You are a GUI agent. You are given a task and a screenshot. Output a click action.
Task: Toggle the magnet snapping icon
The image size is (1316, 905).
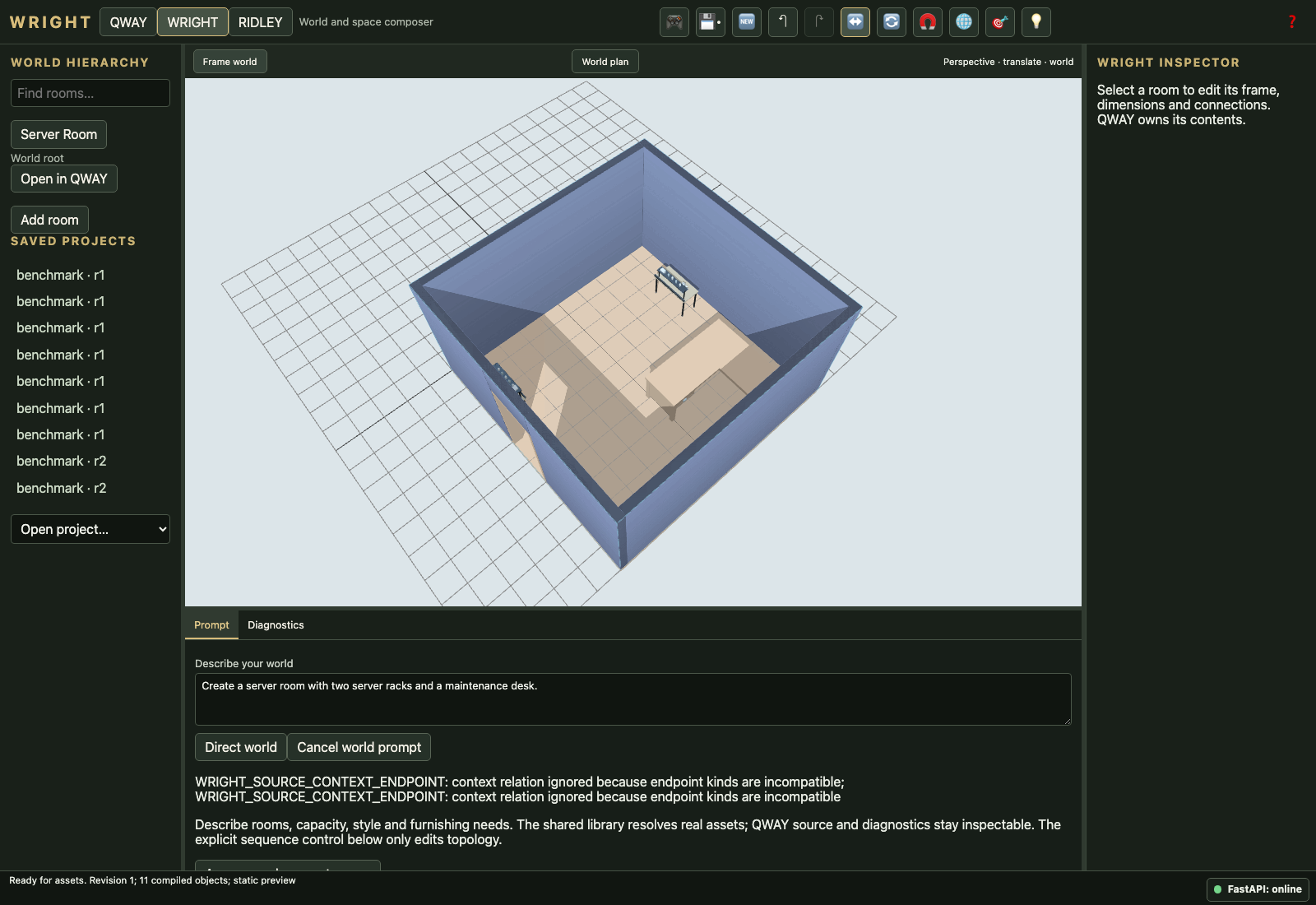point(928,22)
